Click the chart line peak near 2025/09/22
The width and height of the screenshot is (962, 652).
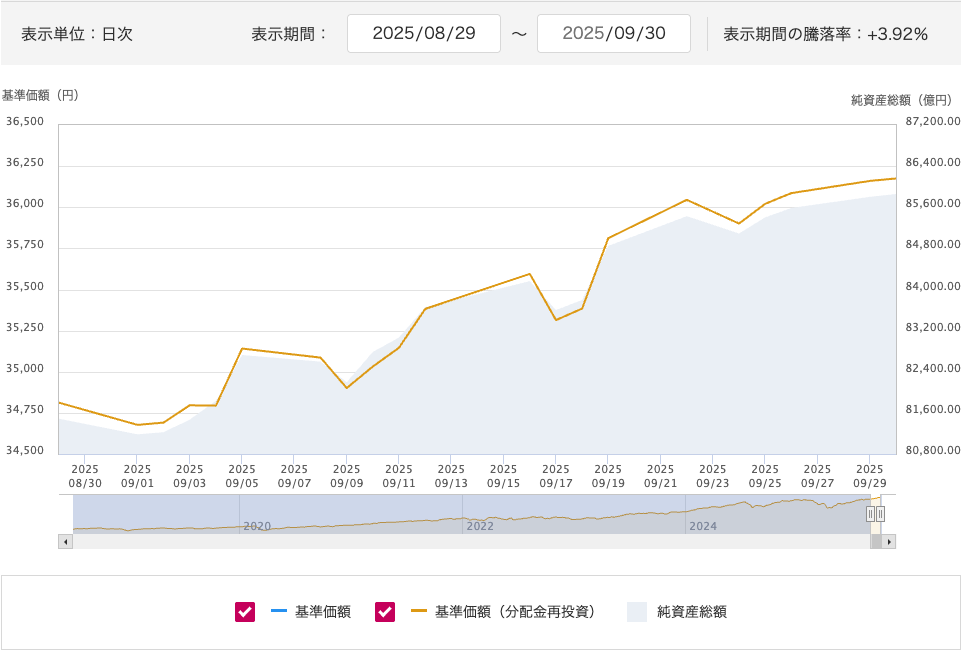tap(687, 199)
